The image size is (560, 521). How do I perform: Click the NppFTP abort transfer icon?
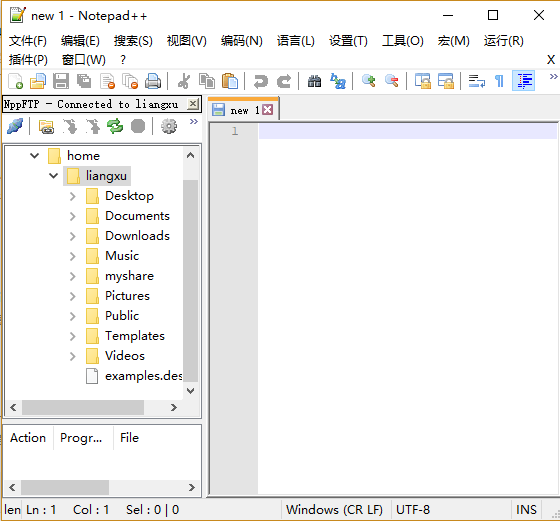(x=138, y=126)
